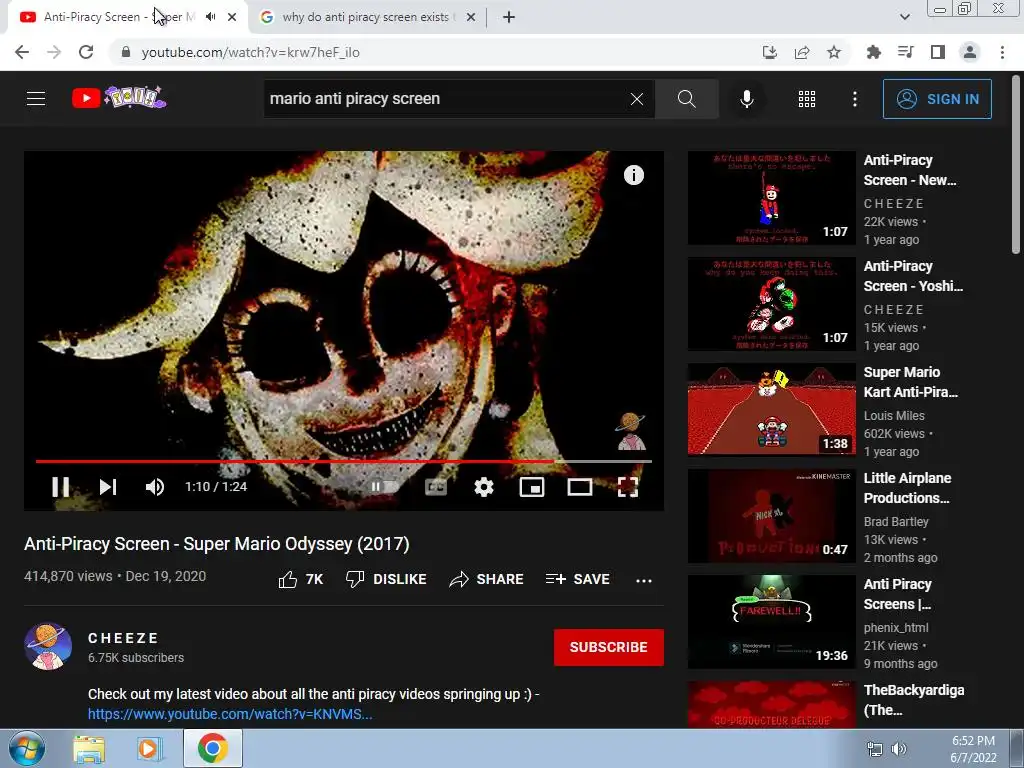Clear the search box text
The height and width of the screenshot is (768, 1024).
point(637,99)
